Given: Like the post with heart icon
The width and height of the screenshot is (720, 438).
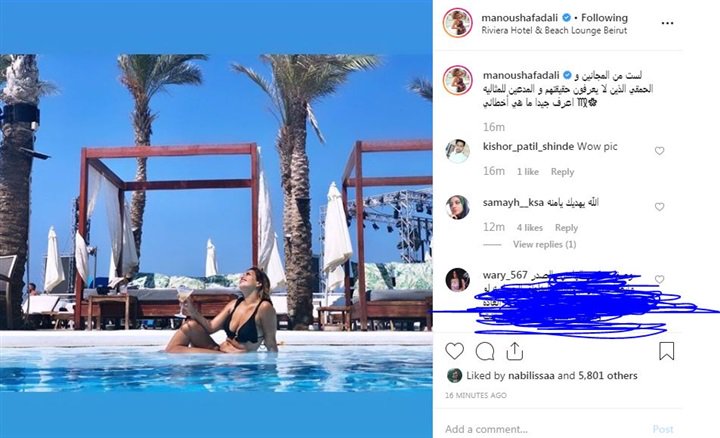Looking at the screenshot, I should tap(455, 351).
